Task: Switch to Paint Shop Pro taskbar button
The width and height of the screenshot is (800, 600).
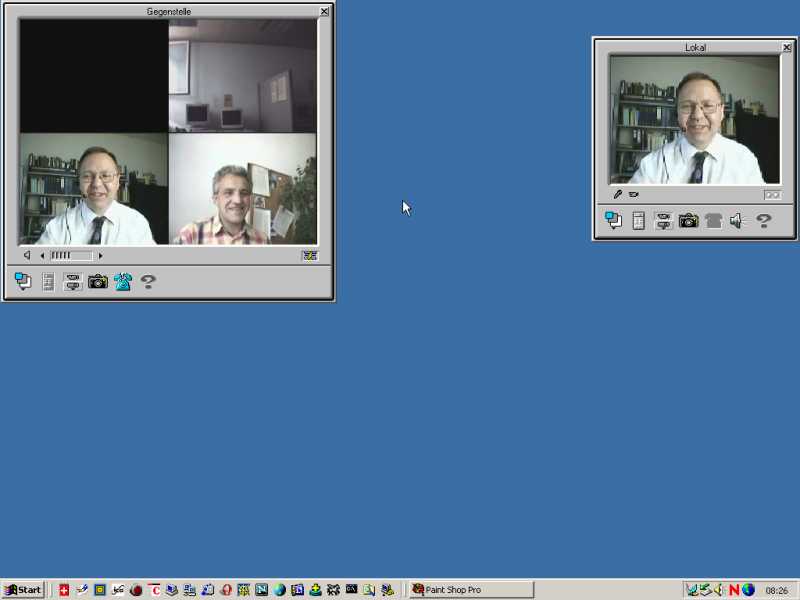Action: (471, 590)
